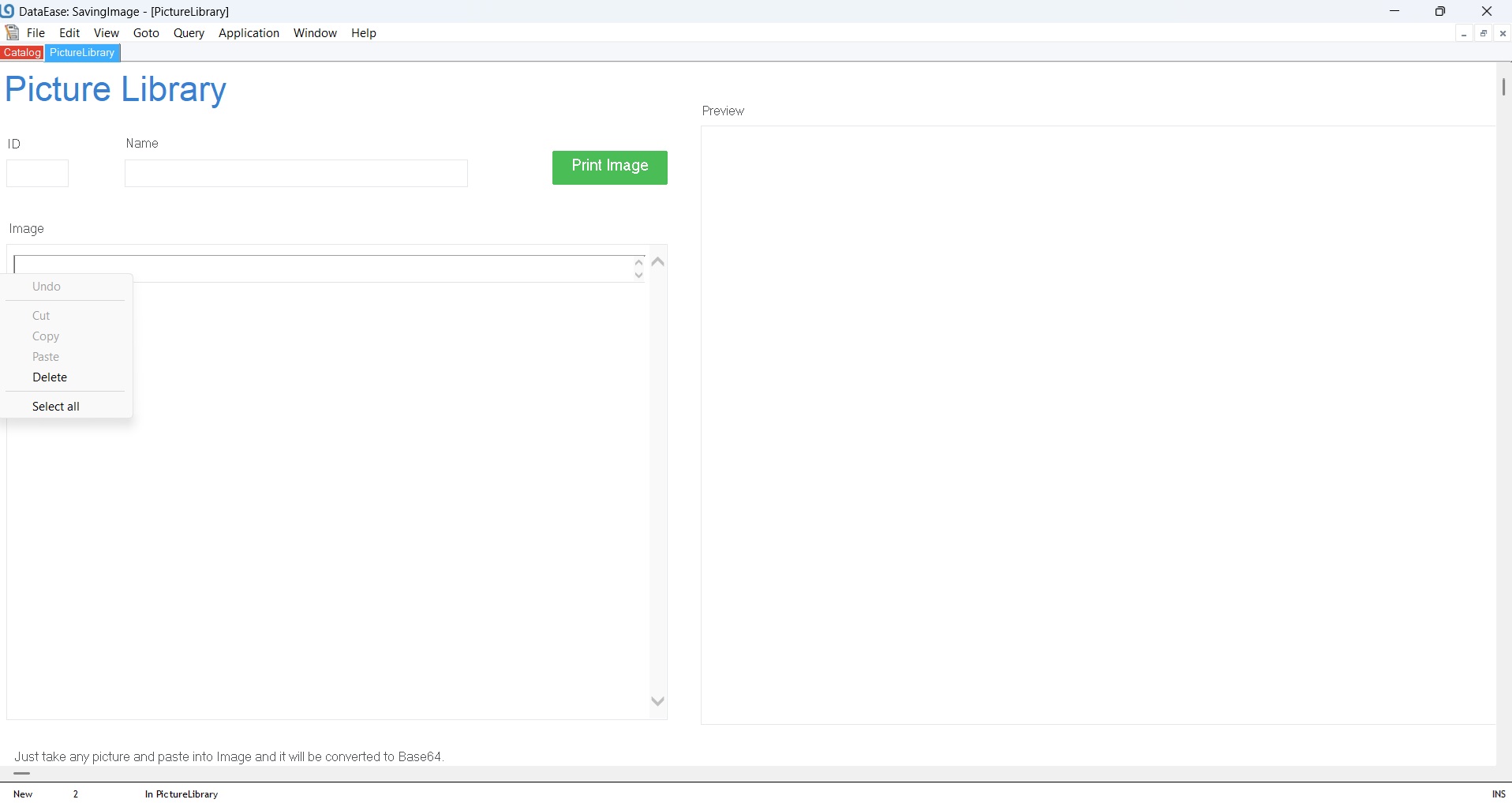
Task: Open the Query menu
Action: point(189,33)
